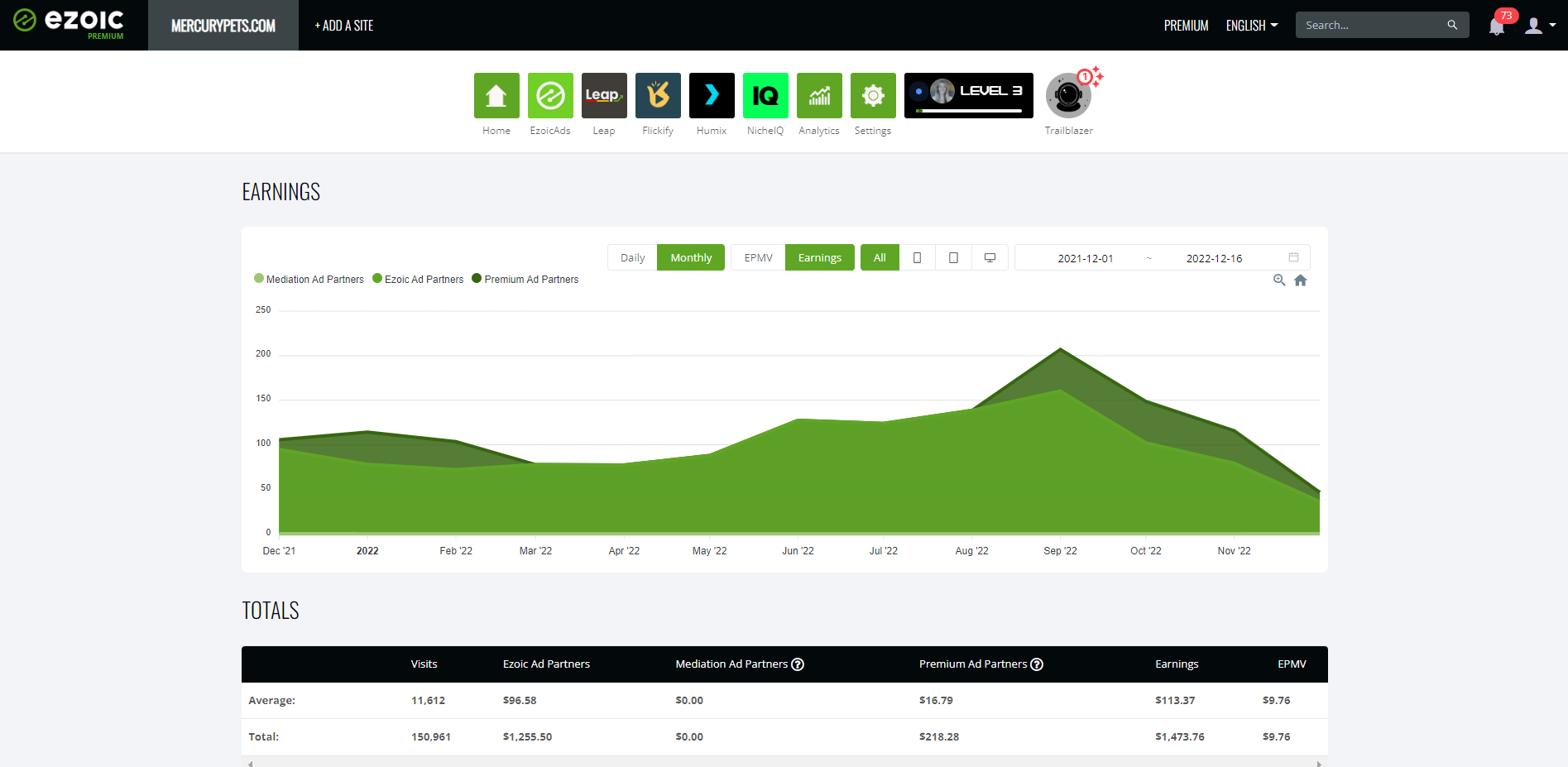Click the Sep '22 axis label

pos(1060,551)
